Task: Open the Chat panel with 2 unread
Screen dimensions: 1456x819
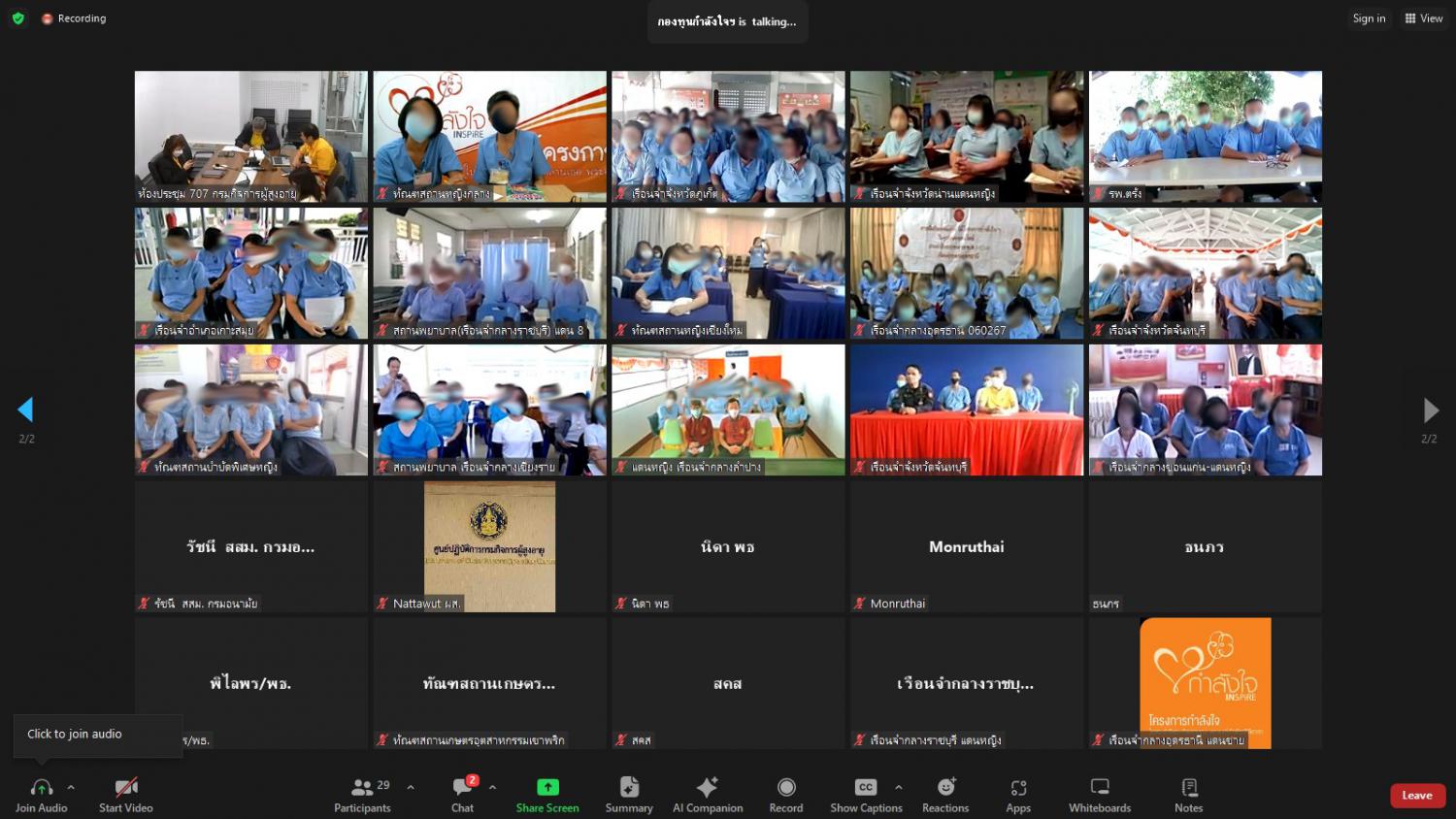Action: [463, 795]
